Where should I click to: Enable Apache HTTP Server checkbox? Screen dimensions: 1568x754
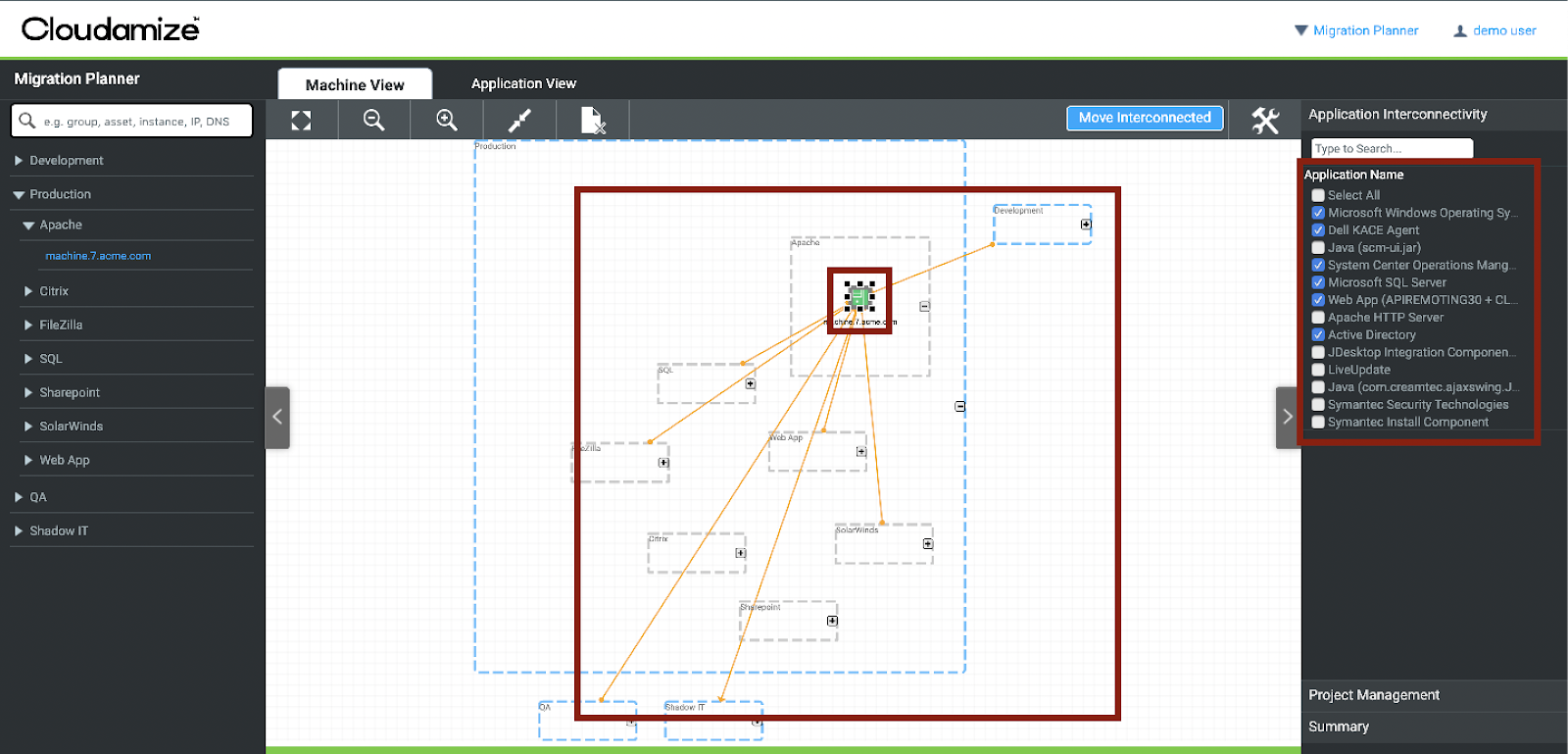(1318, 318)
